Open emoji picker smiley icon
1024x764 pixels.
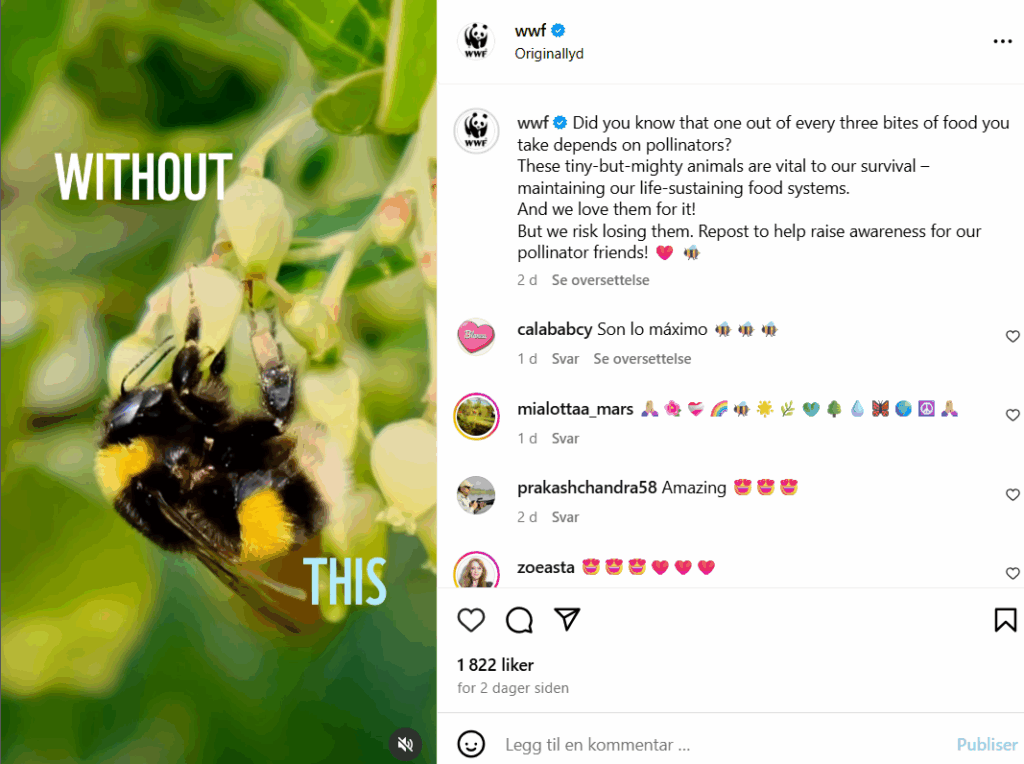tap(471, 744)
